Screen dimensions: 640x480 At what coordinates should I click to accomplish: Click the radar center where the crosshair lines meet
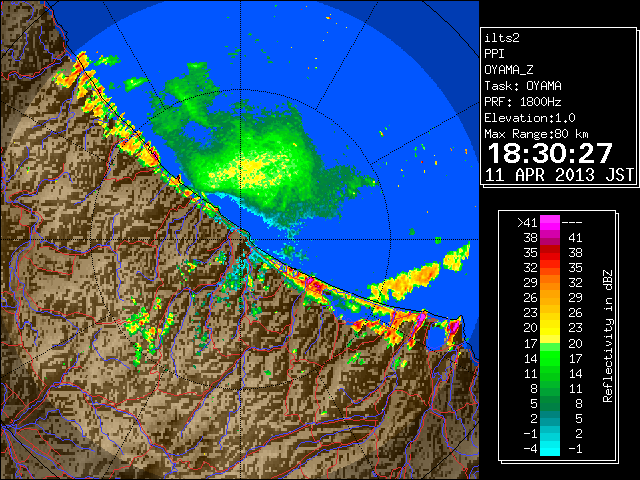point(240,240)
